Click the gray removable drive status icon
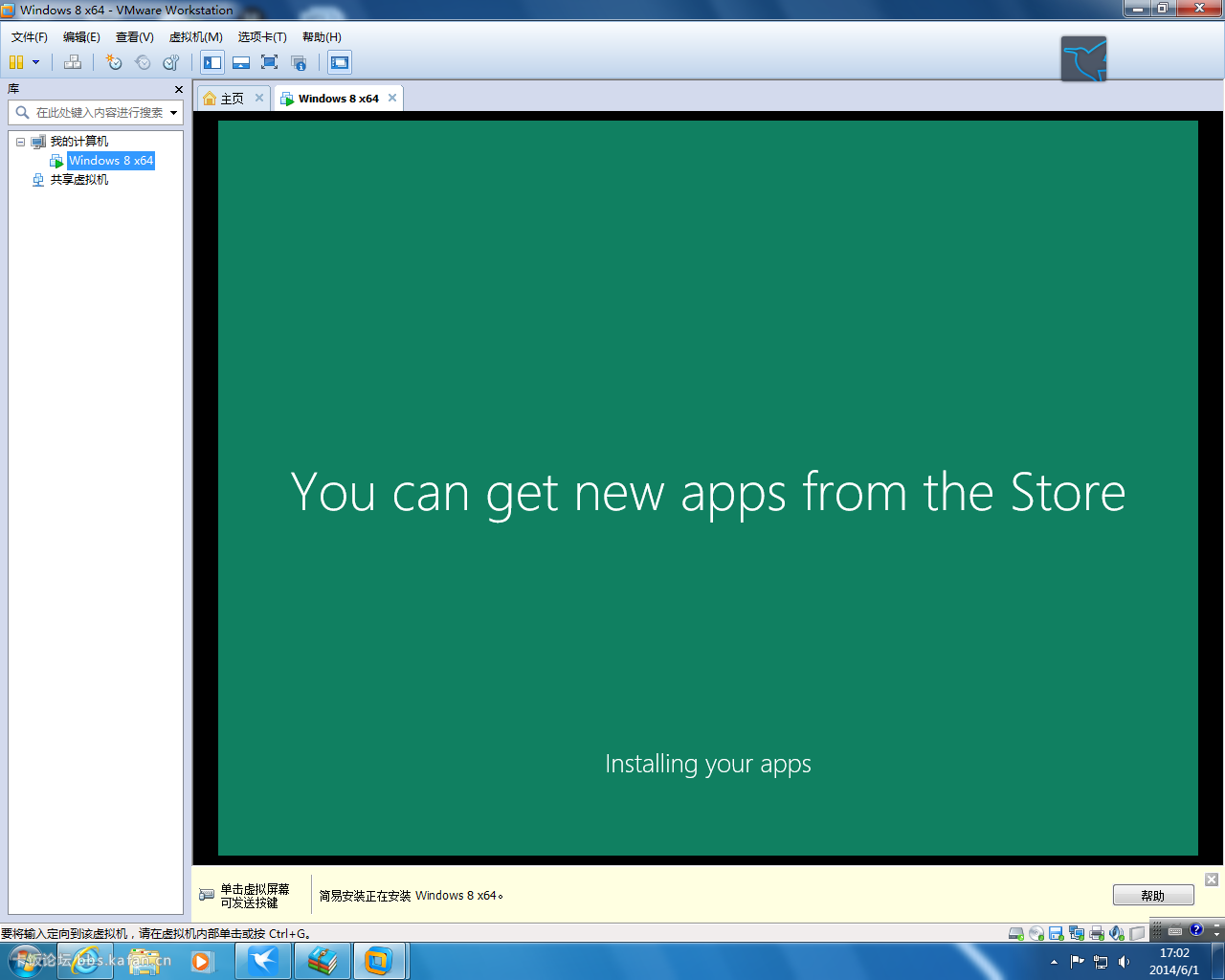Viewport: 1225px width, 980px height. (1137, 933)
